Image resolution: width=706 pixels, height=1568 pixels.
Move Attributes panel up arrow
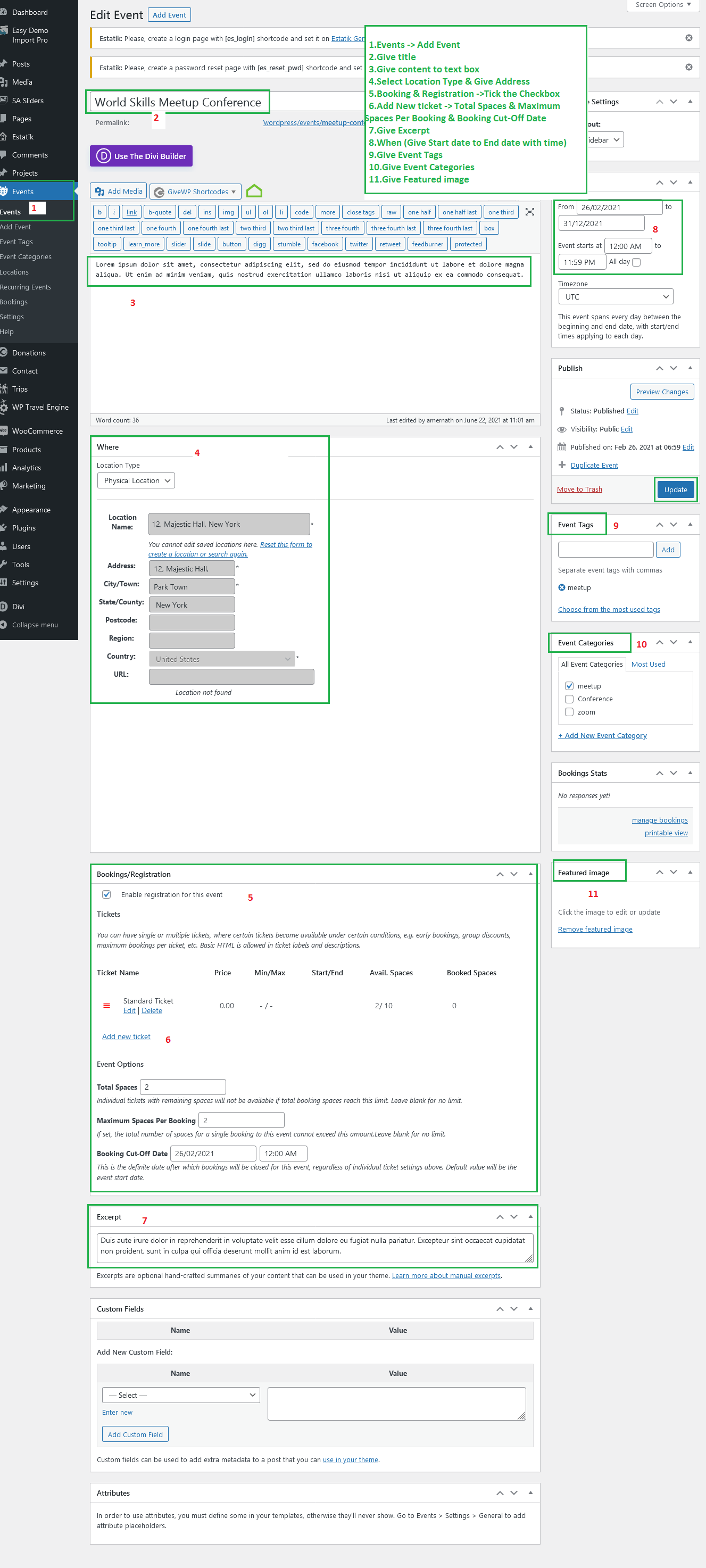(500, 1493)
